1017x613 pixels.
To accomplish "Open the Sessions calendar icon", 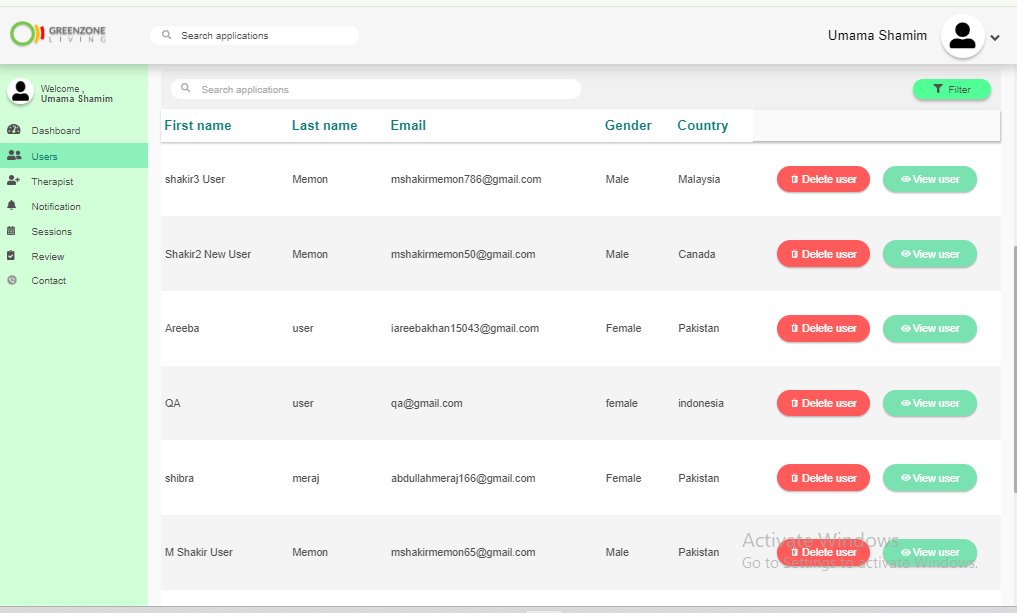I will [x=11, y=231].
